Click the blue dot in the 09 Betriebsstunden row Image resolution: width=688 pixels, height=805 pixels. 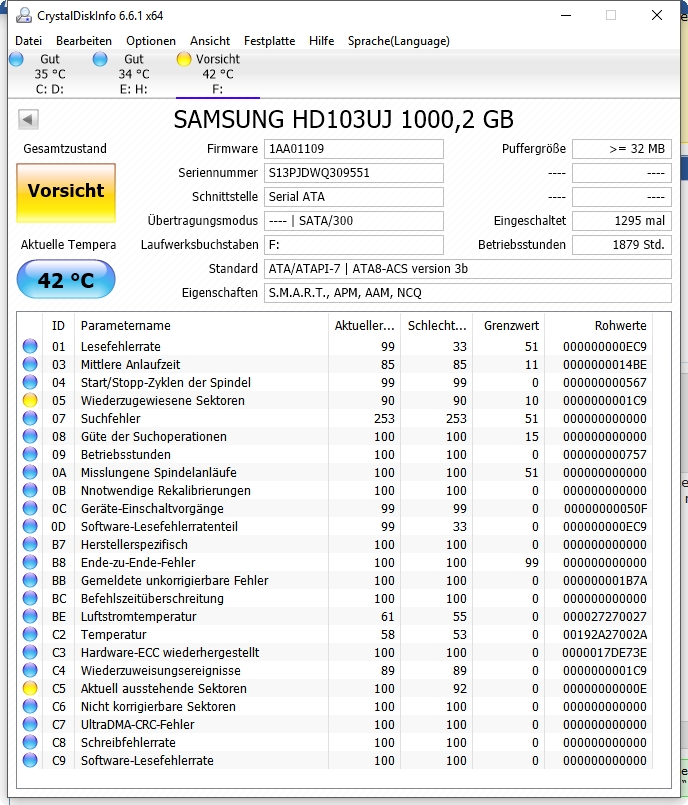[x=30, y=454]
